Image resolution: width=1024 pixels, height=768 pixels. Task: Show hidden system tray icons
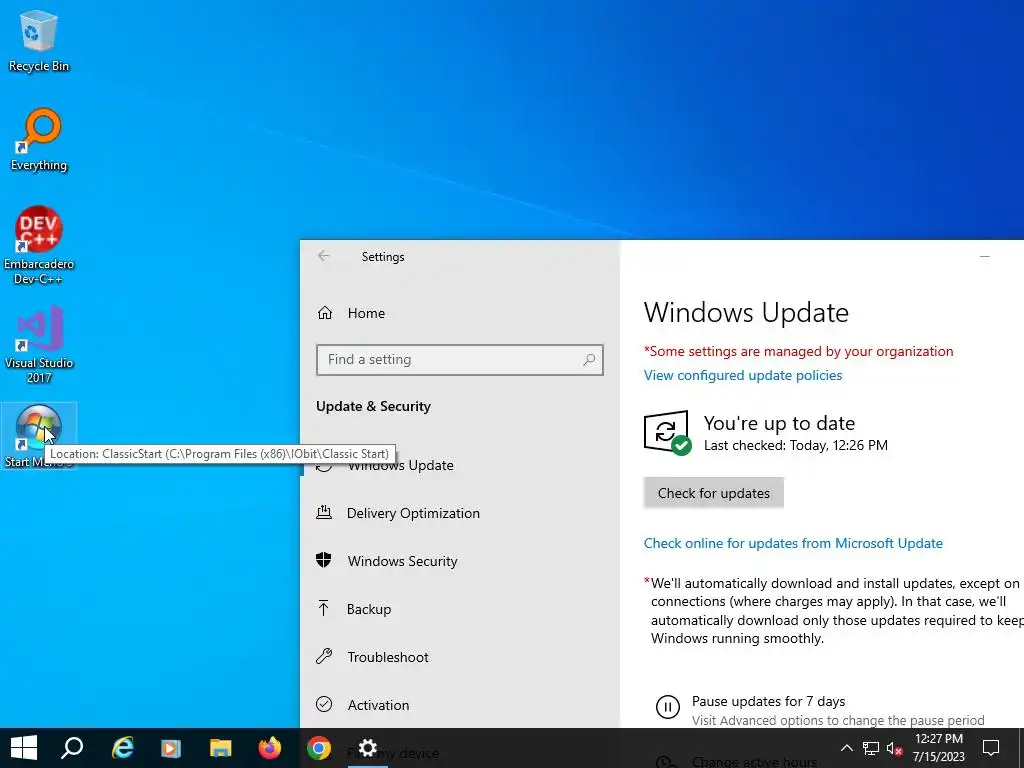[x=846, y=748]
